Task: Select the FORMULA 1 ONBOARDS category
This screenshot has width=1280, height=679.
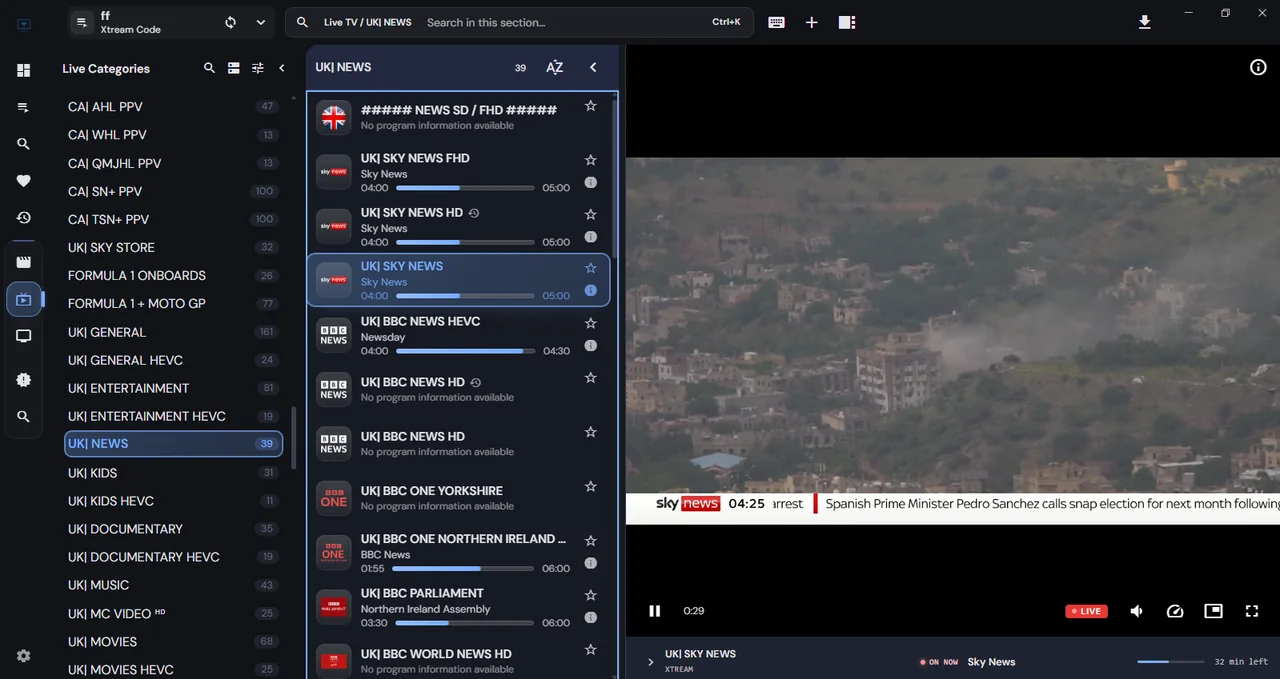Action: (173, 275)
